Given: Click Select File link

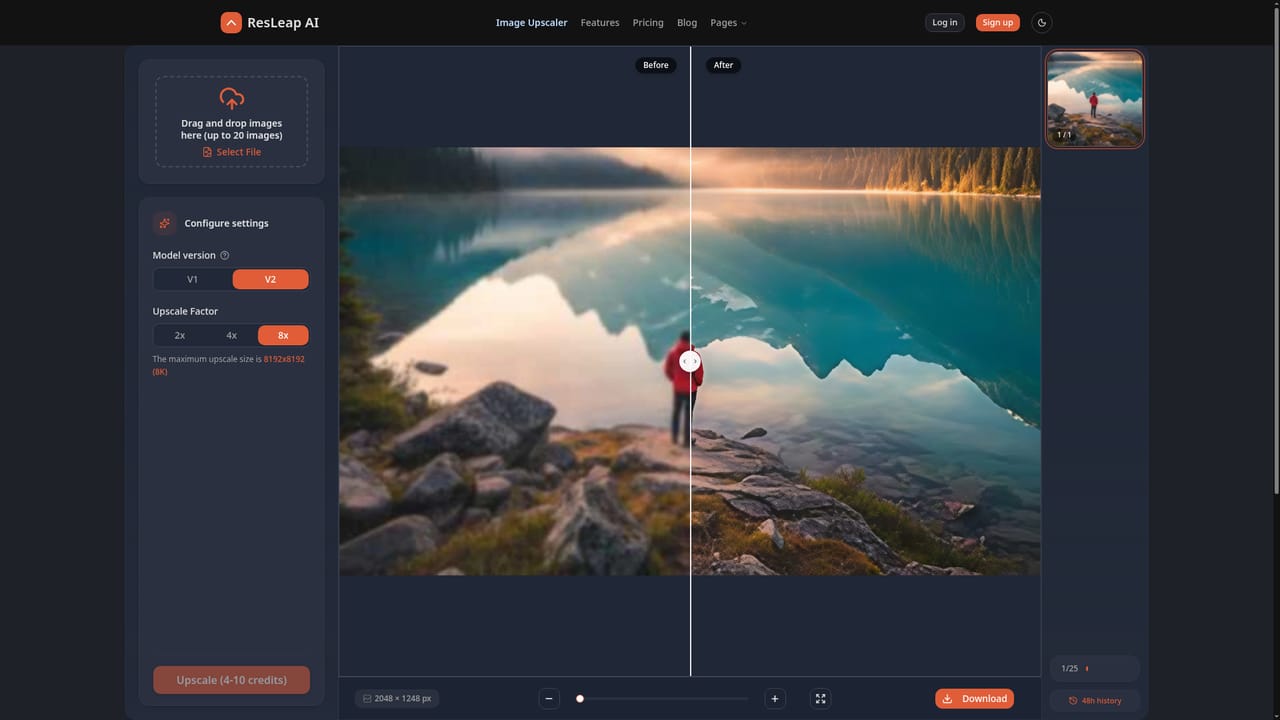Looking at the screenshot, I should (x=231, y=152).
